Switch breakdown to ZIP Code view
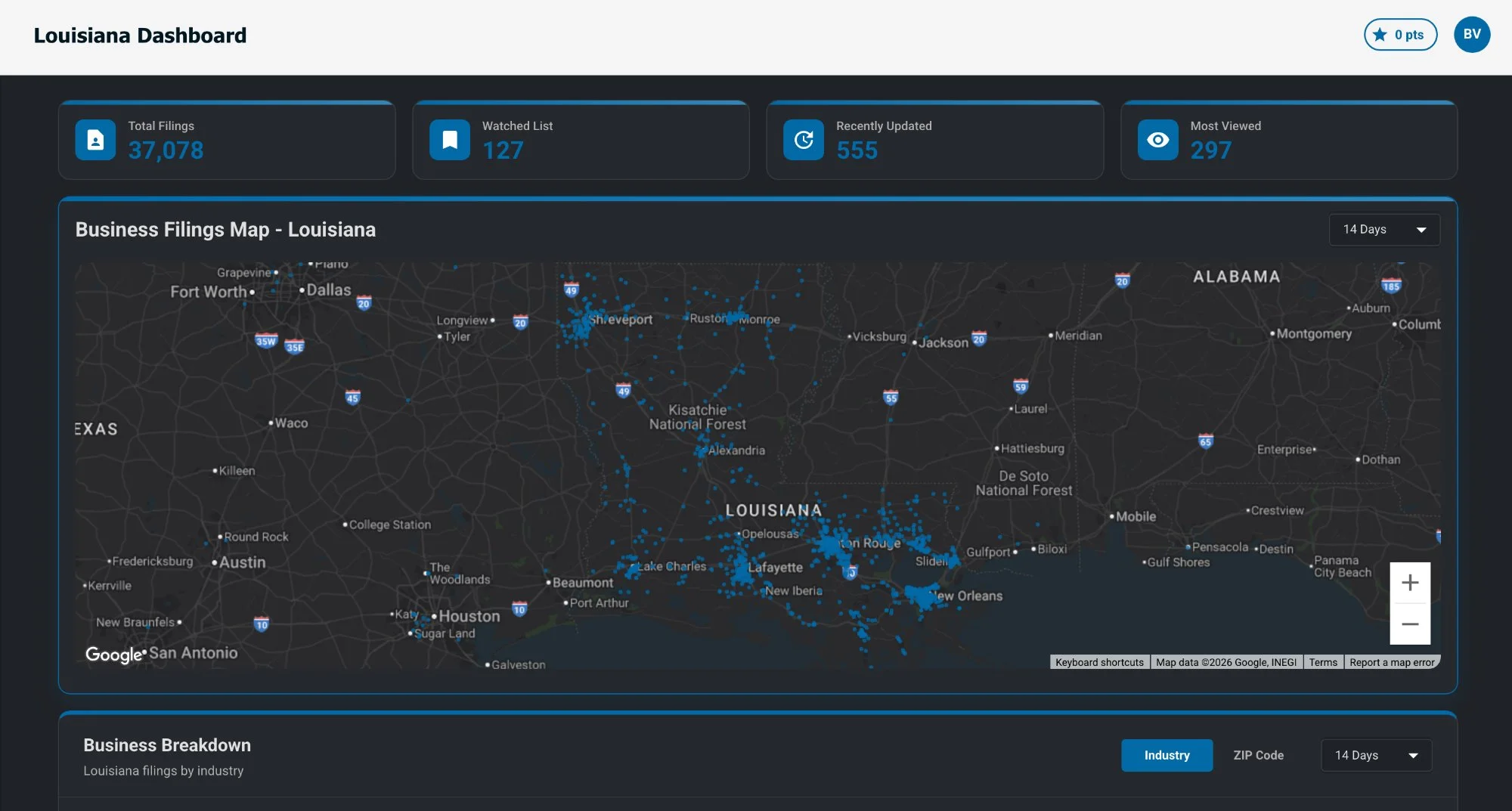1512x811 pixels. pos(1258,755)
